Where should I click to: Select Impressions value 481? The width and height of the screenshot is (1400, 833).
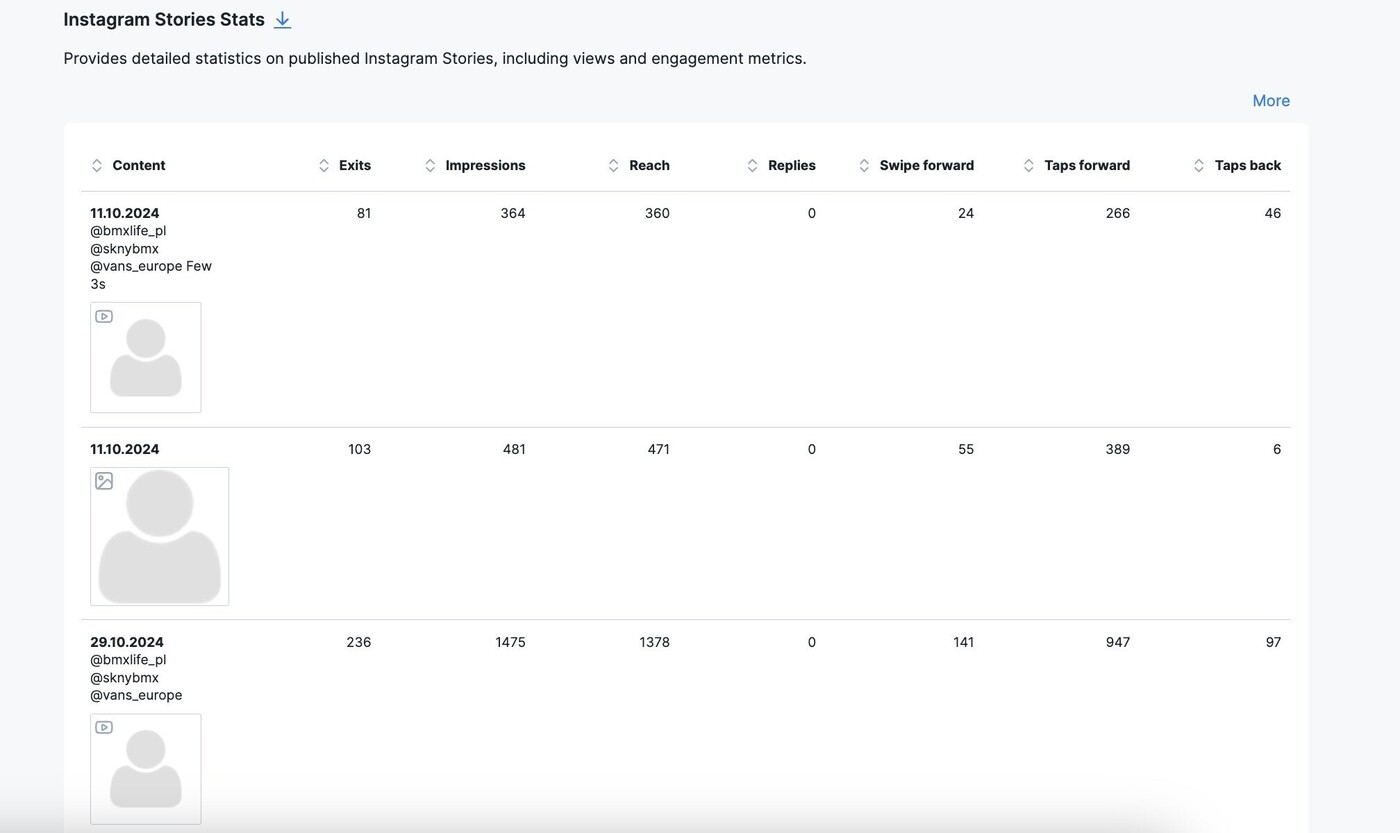[514, 450]
